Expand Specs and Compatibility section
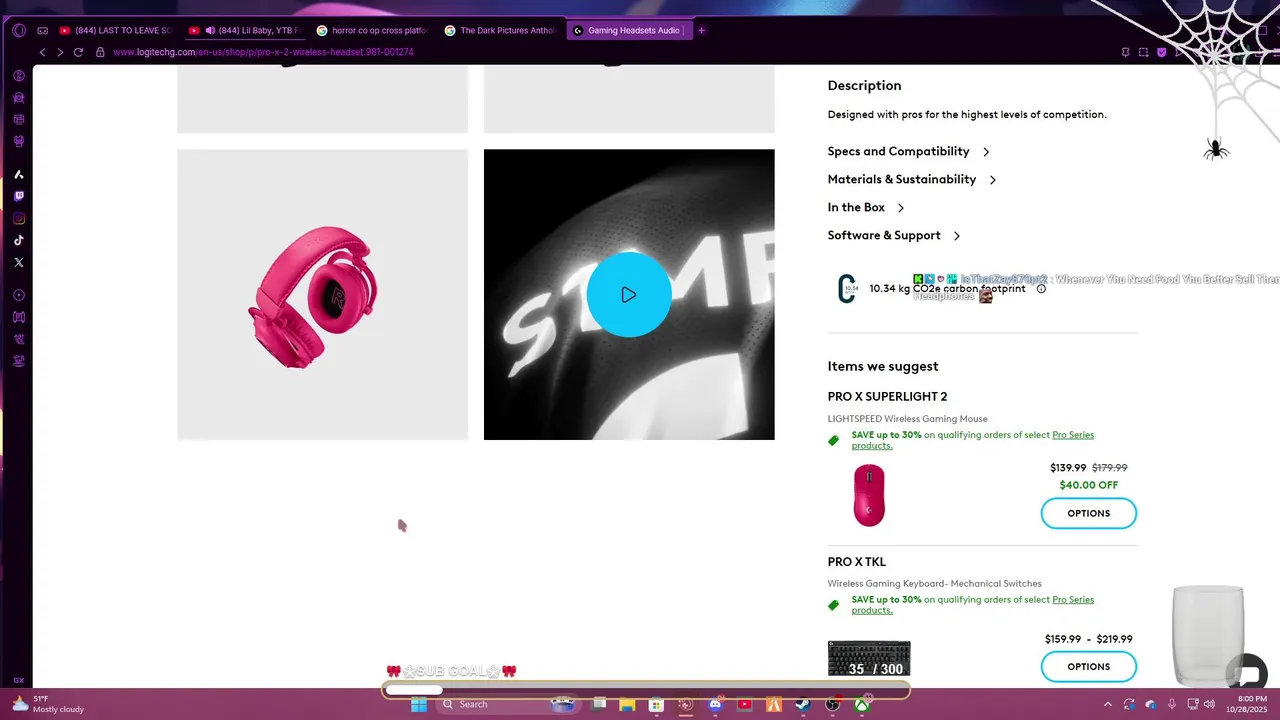1280x720 pixels. [908, 151]
